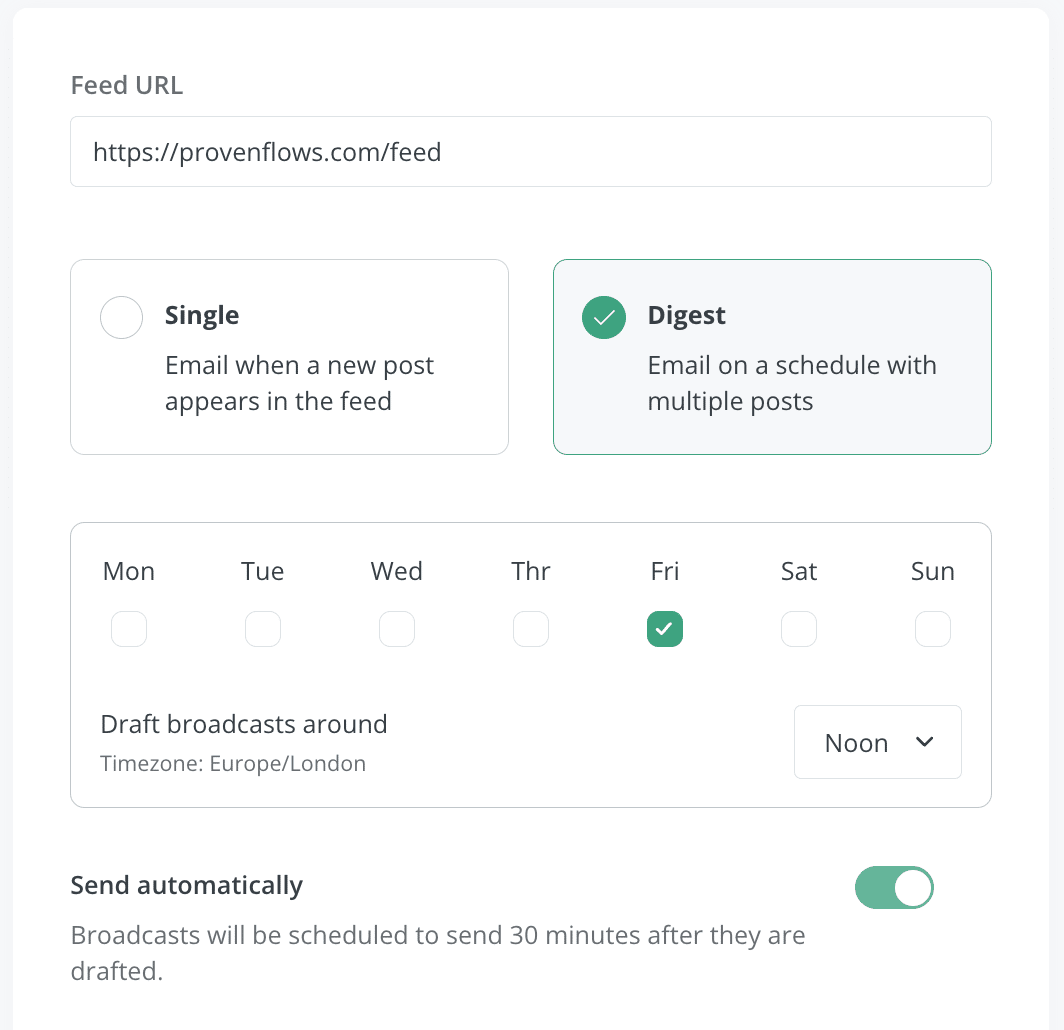
Task: Enable the Sun checkbox
Action: [933, 629]
